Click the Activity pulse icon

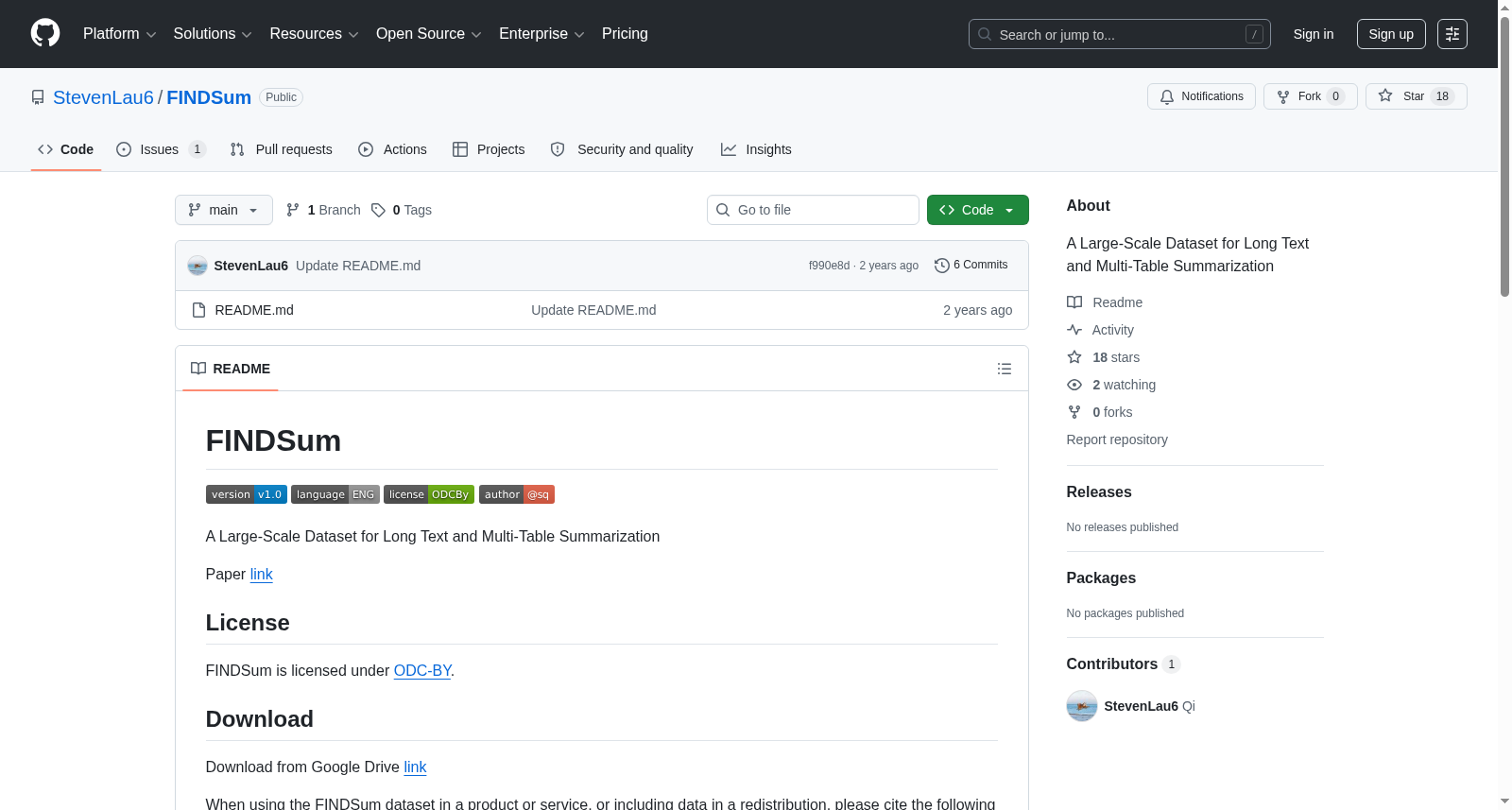click(1074, 330)
